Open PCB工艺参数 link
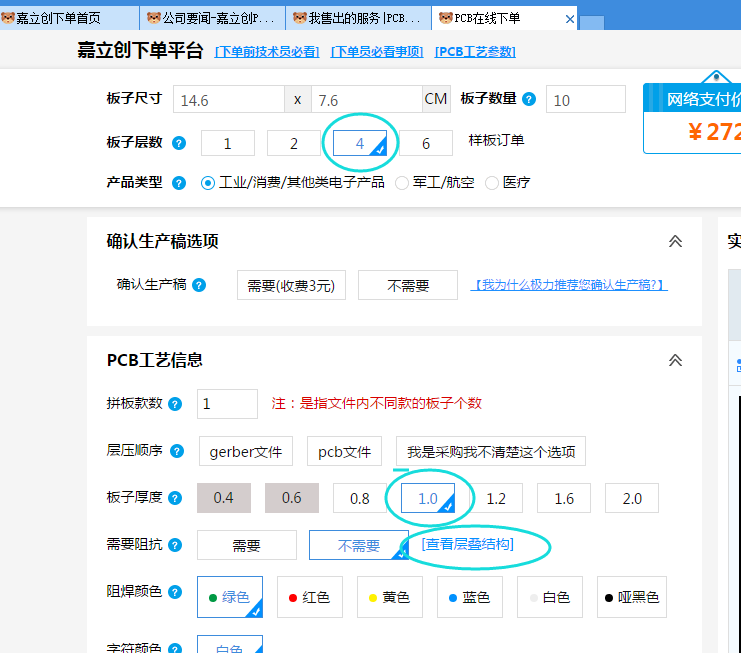The image size is (741, 653). point(475,52)
